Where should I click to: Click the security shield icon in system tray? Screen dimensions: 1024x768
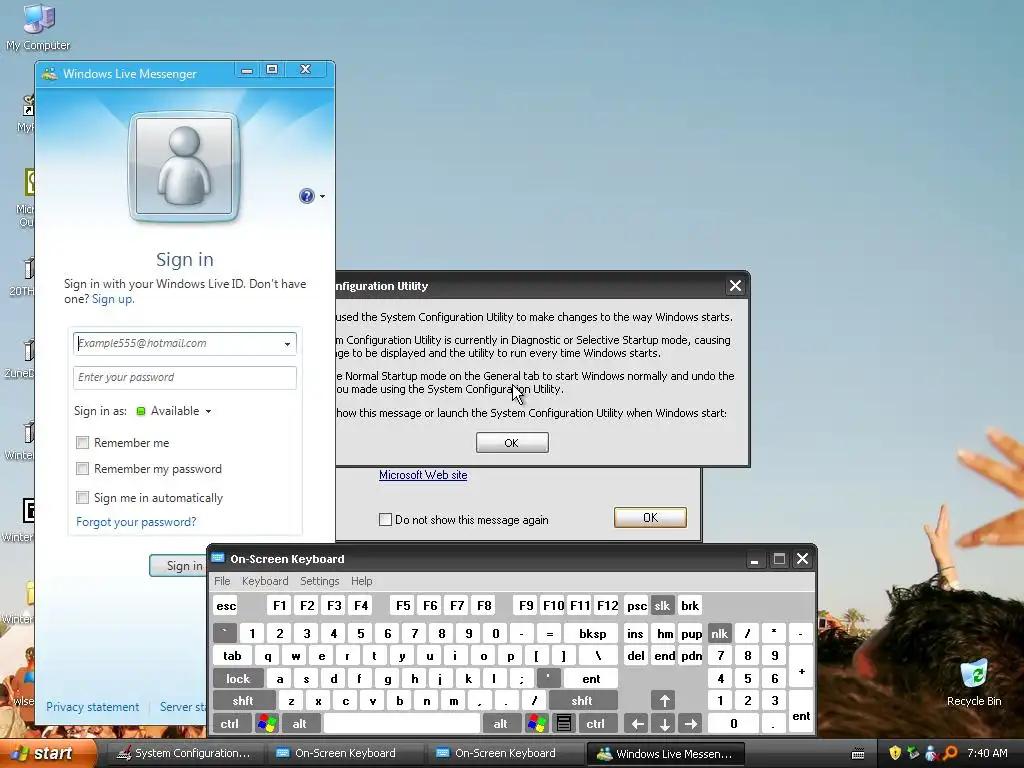pos(895,753)
